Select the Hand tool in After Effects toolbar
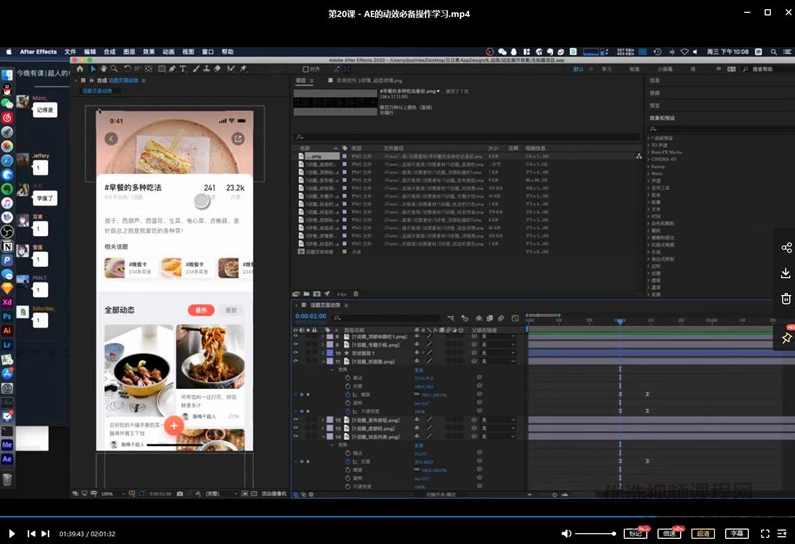Screen dimensions: 795x544 point(102,69)
